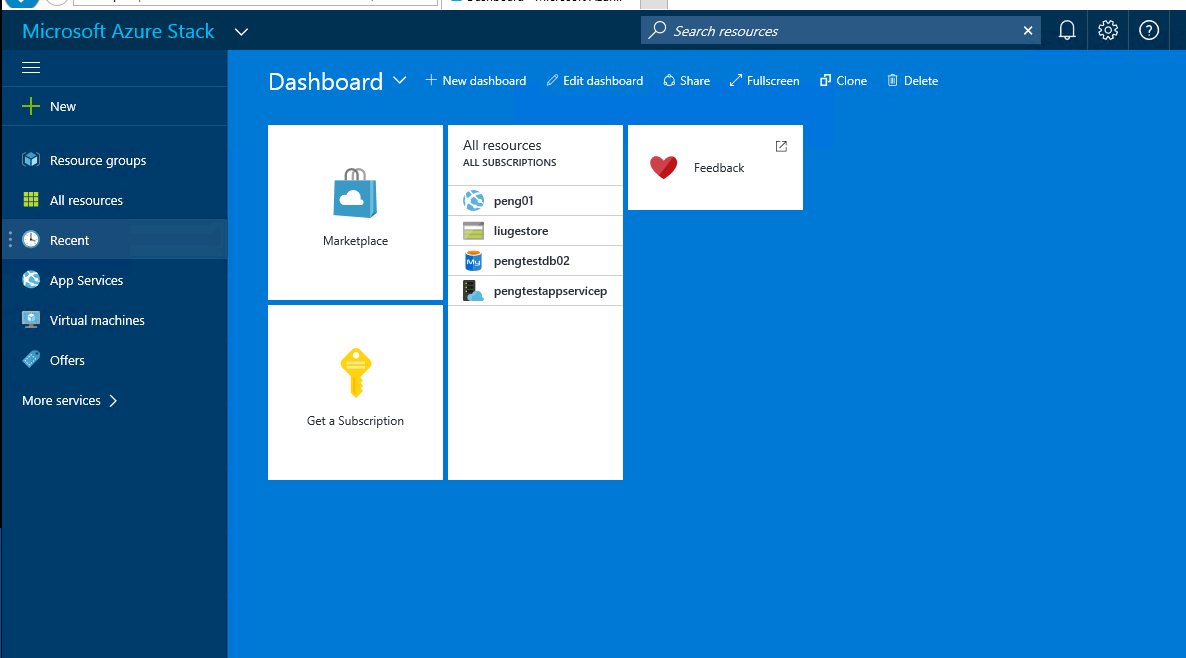Expand the Microsoft Azure Stack dropdown chevron

coord(241,32)
